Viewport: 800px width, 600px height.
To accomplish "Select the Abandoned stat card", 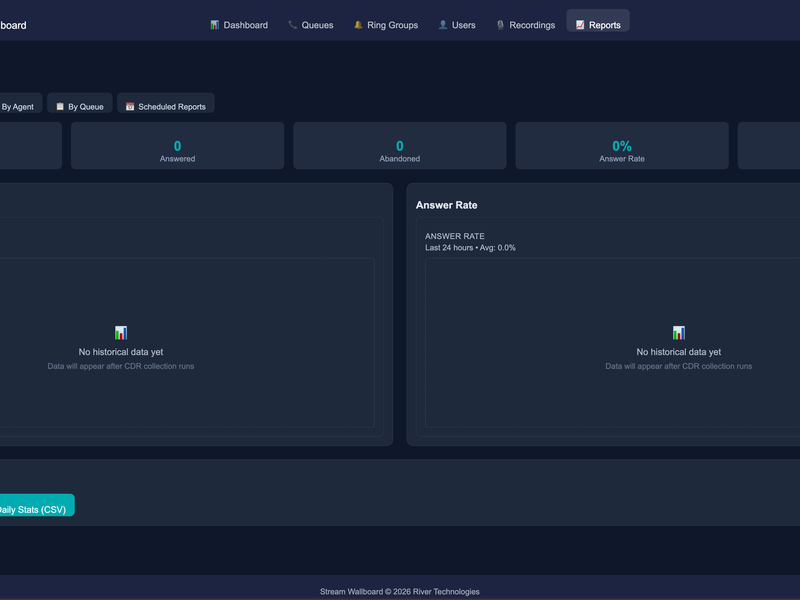I will [x=399, y=146].
